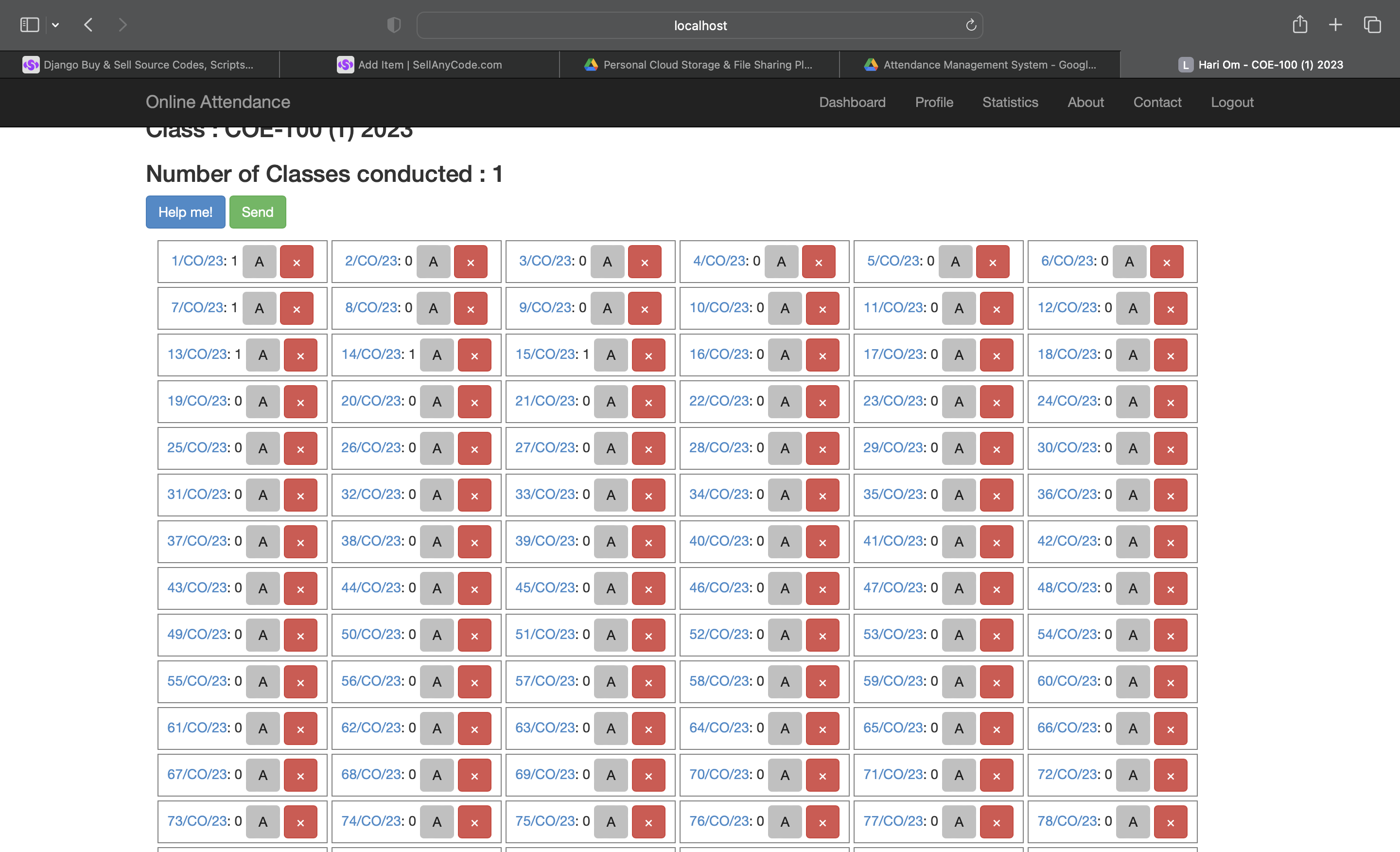Go back using the back arrow
The height and width of the screenshot is (852, 1400).
tap(88, 25)
